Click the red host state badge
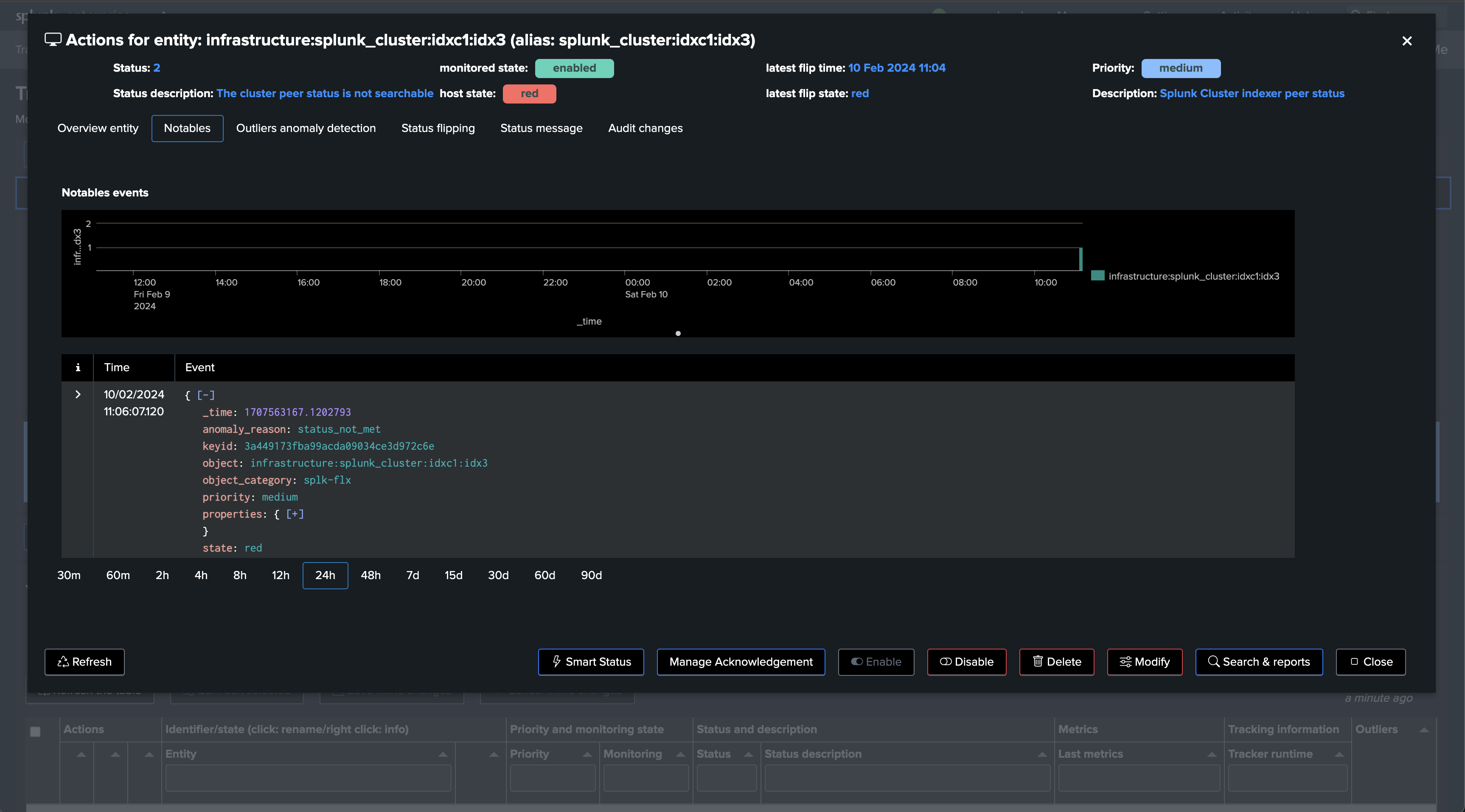This screenshot has height=812, width=1465. 530,93
